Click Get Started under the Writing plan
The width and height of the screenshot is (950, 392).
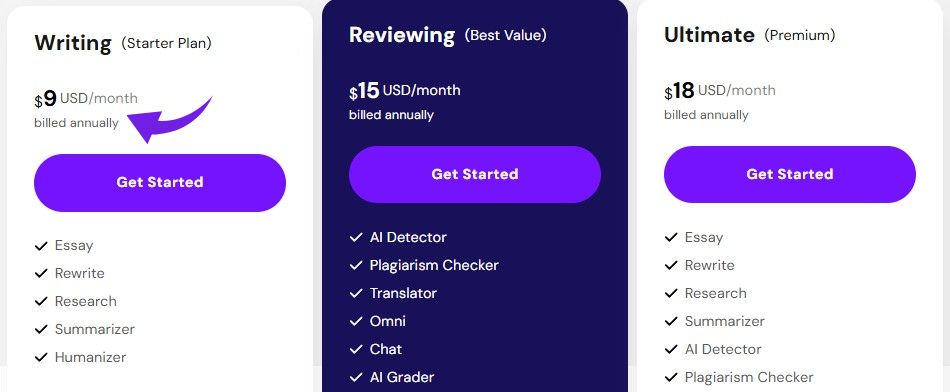click(x=160, y=182)
